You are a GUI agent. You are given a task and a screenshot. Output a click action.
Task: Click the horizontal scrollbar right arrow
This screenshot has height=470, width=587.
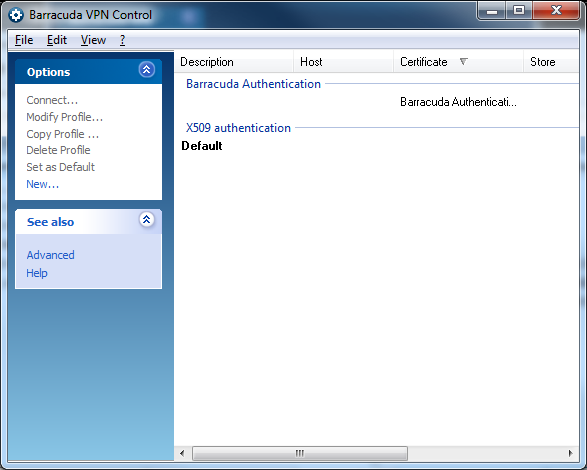(571, 454)
